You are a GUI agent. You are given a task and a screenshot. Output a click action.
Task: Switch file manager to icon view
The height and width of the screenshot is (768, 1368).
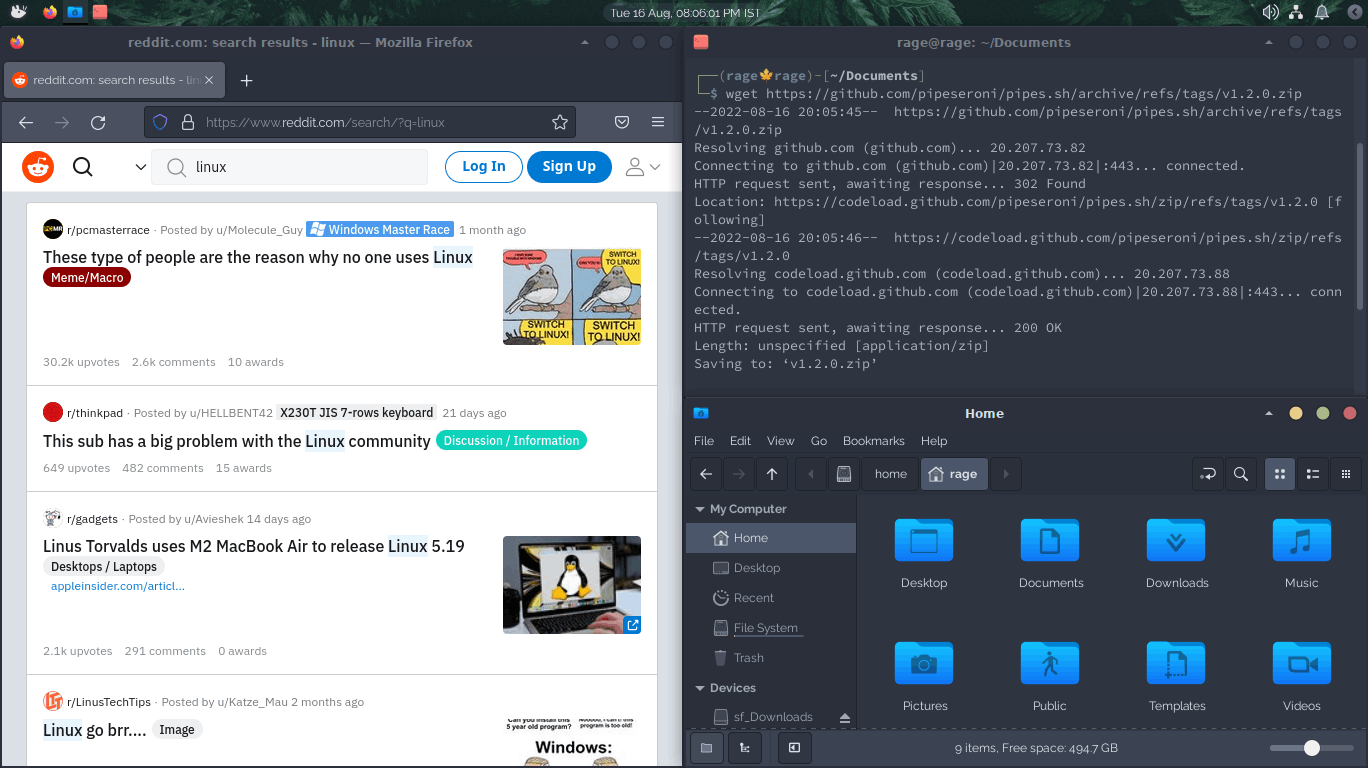click(1280, 474)
